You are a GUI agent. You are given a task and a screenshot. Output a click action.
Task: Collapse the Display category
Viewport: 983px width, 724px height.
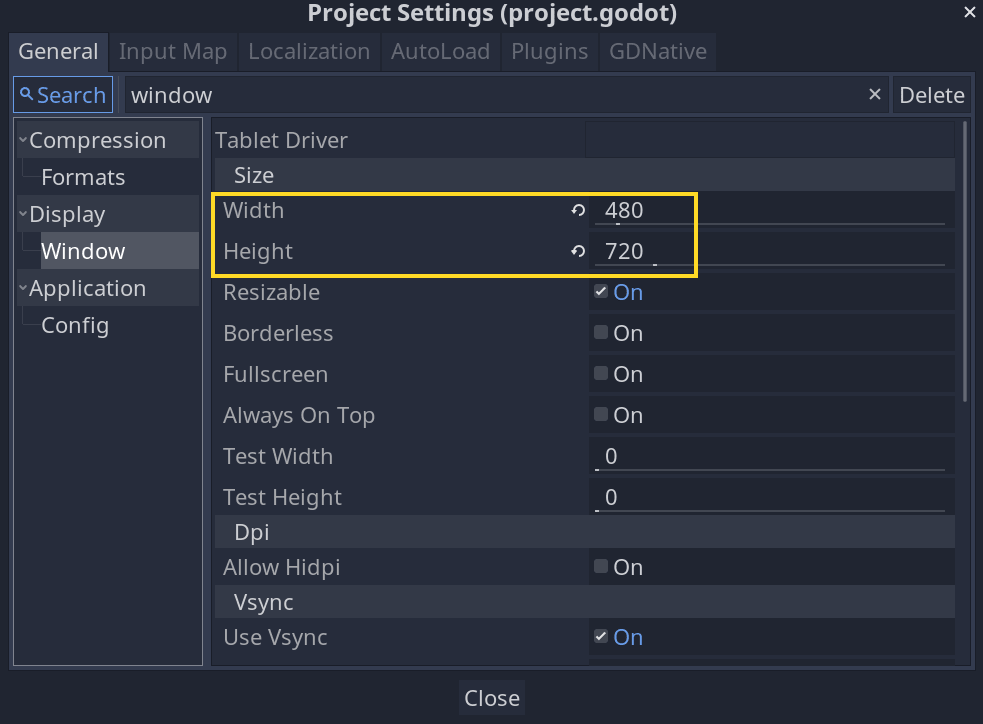[x=24, y=213]
